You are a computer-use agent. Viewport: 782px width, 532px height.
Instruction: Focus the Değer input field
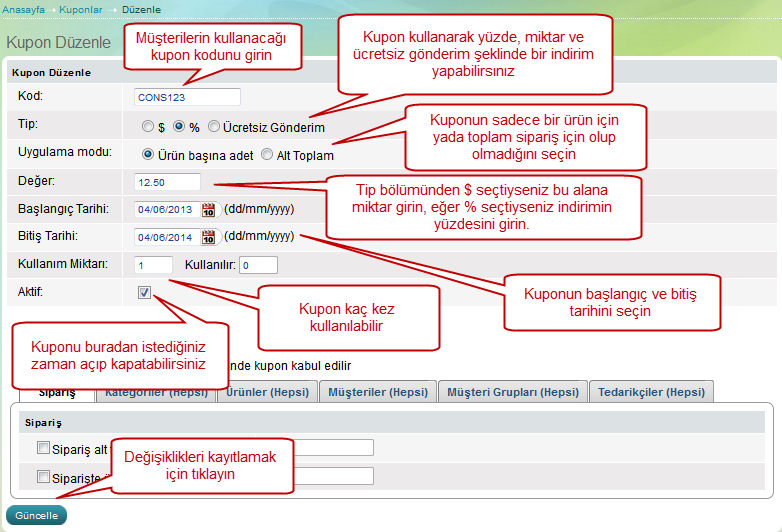166,182
